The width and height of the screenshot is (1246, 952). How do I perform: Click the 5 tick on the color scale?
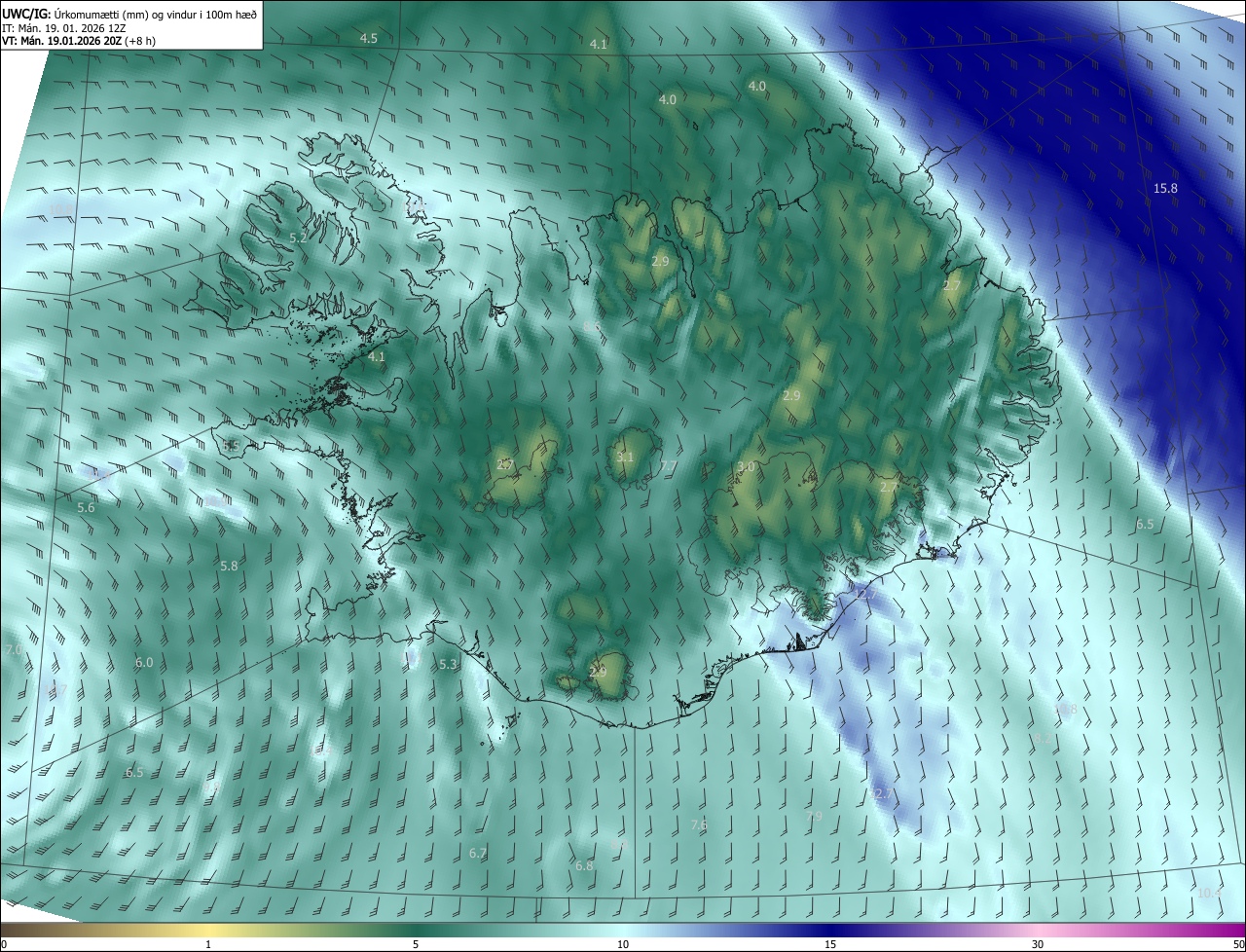(416, 944)
